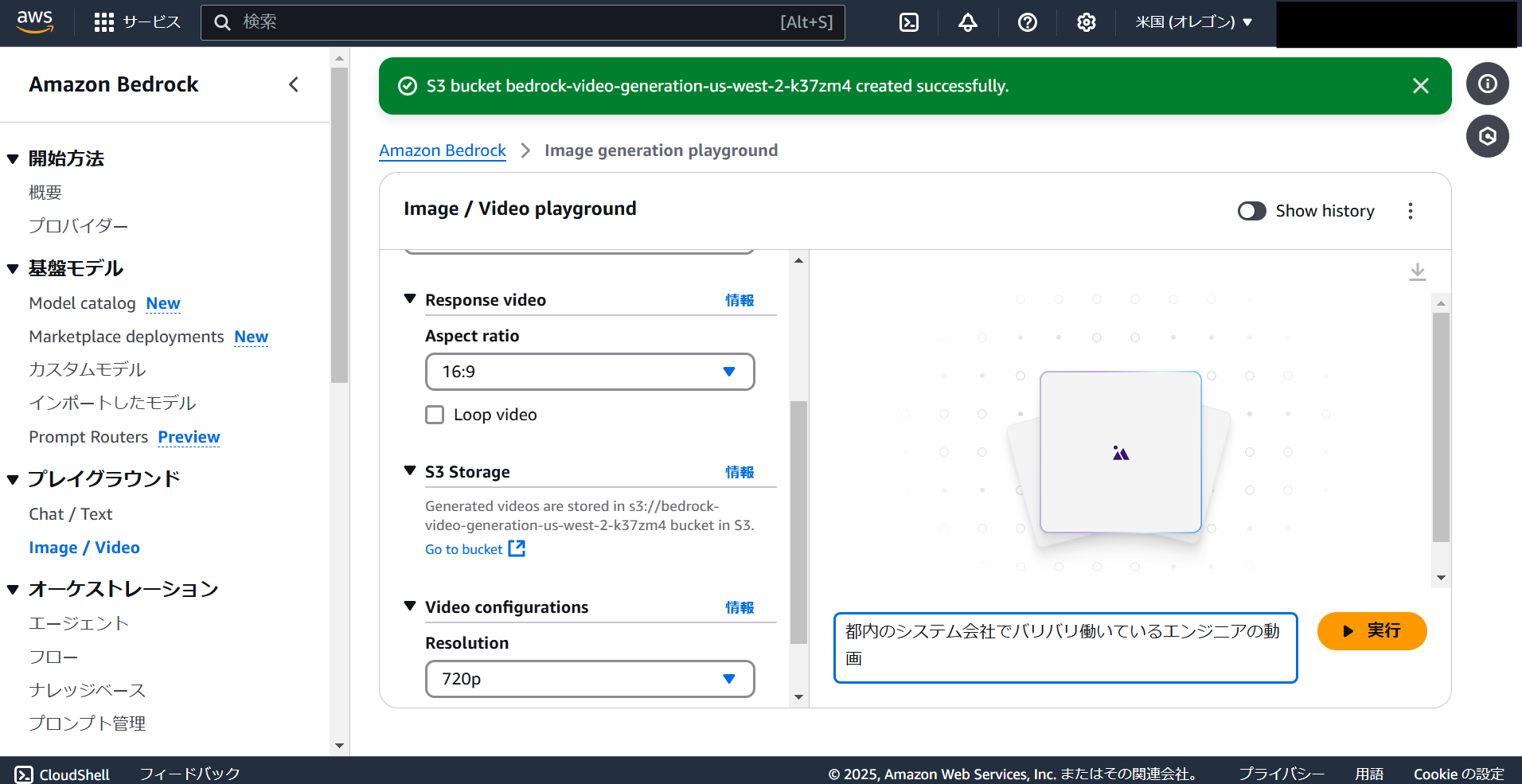Open the CloudShell terminal icon in top bar
Image resolution: width=1522 pixels, height=784 pixels.
(909, 22)
